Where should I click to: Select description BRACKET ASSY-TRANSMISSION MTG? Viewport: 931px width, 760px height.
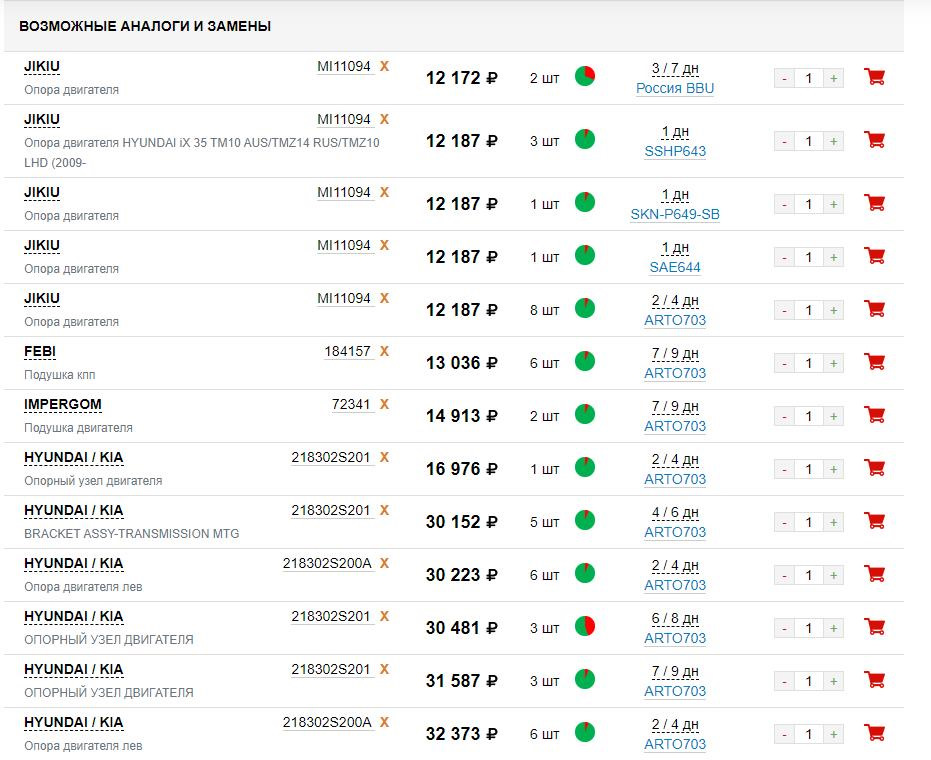point(132,534)
